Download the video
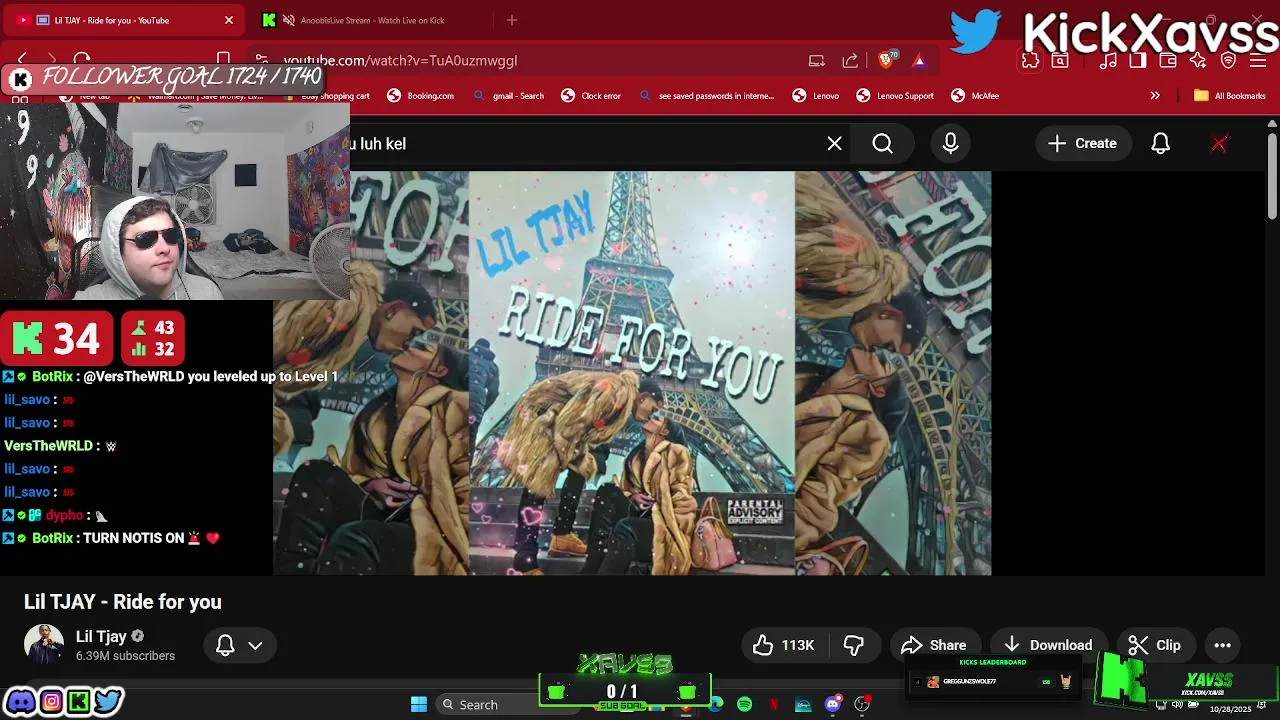 [1048, 645]
